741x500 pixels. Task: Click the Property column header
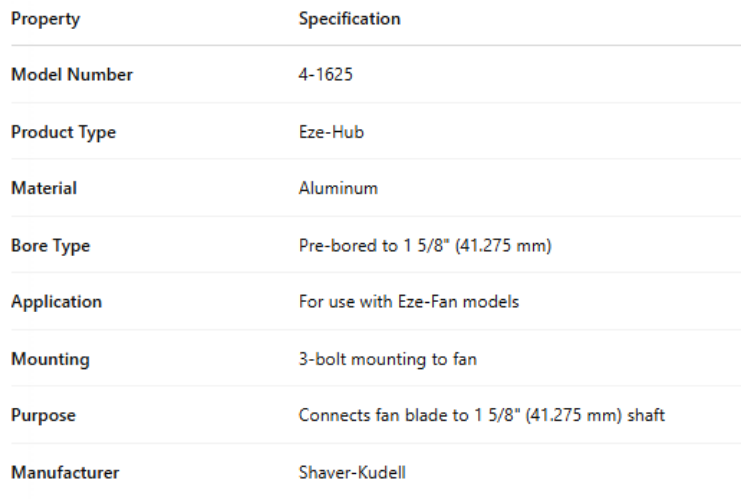[x=46, y=19]
